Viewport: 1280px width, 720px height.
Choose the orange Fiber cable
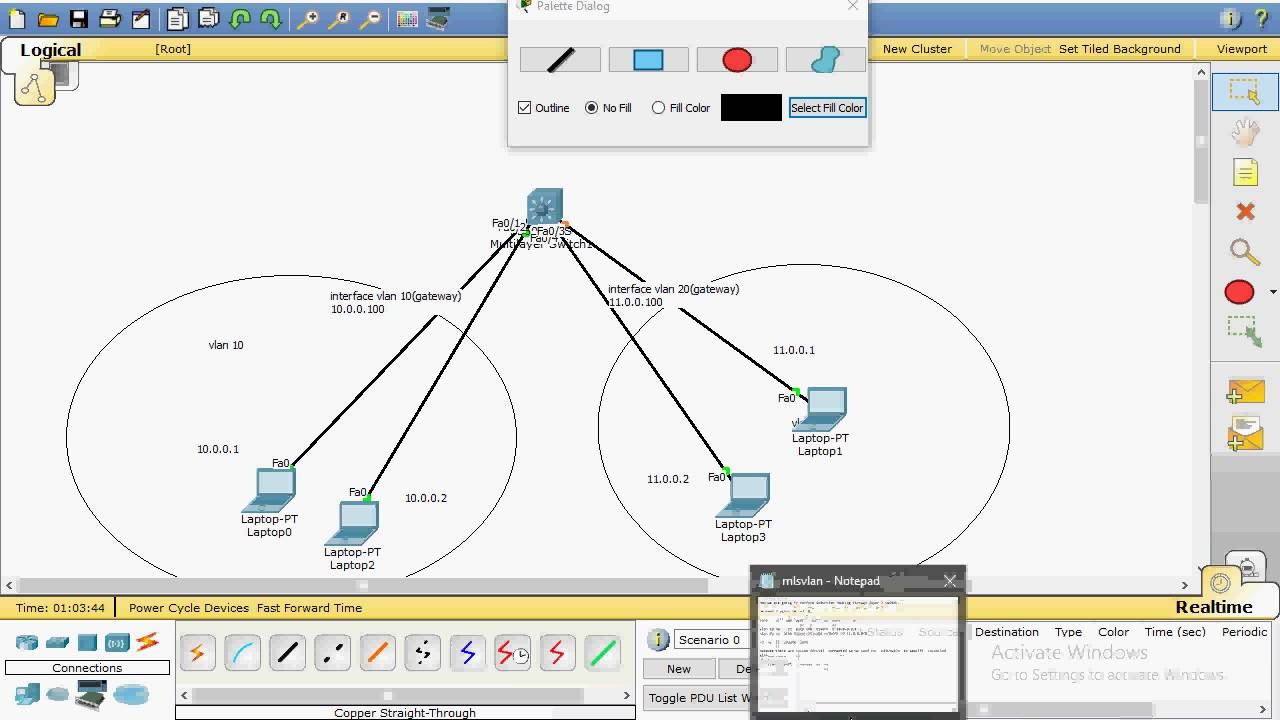(377, 654)
